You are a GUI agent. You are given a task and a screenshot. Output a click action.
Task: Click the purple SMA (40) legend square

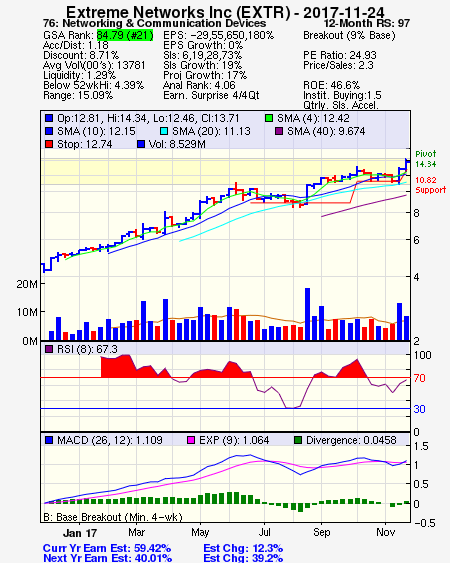[279, 131]
